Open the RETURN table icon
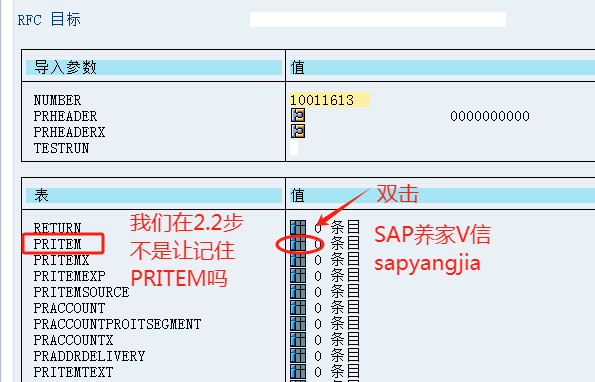The height and width of the screenshot is (382, 595). point(298,228)
